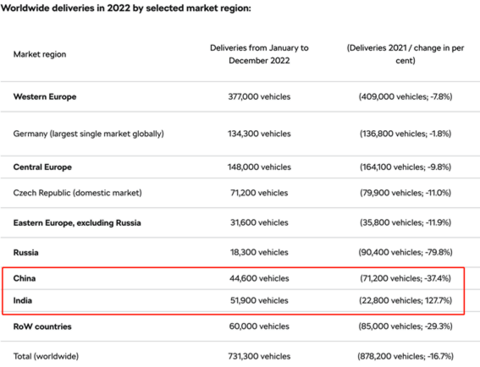Screen dimensions: 480x367
Task: Select the Worldwide deliveries in 2022 heading
Action: click(x=126, y=8)
